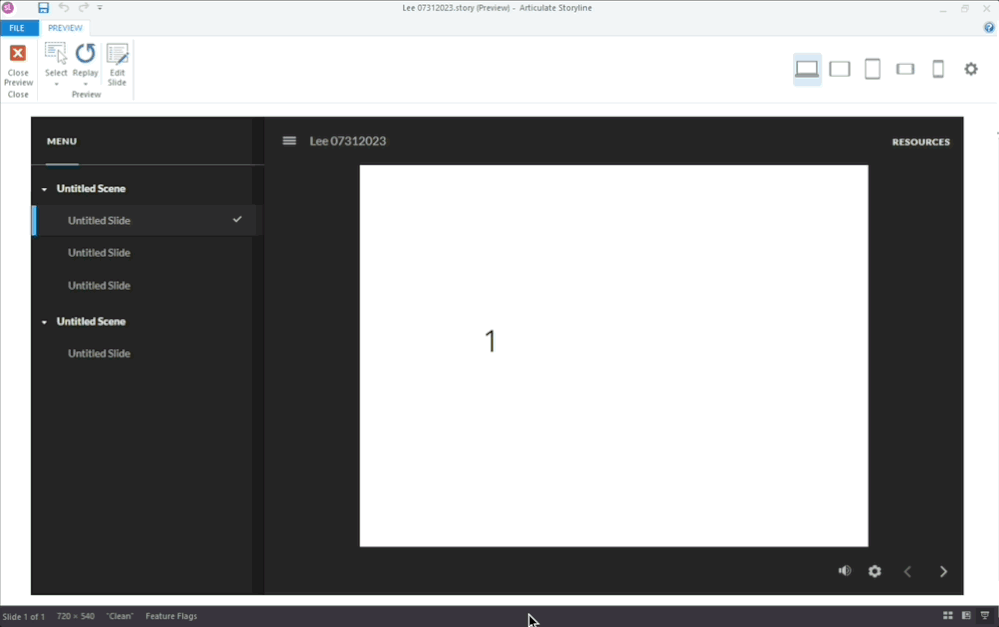Switch to Slide View status bar icon

(967, 616)
